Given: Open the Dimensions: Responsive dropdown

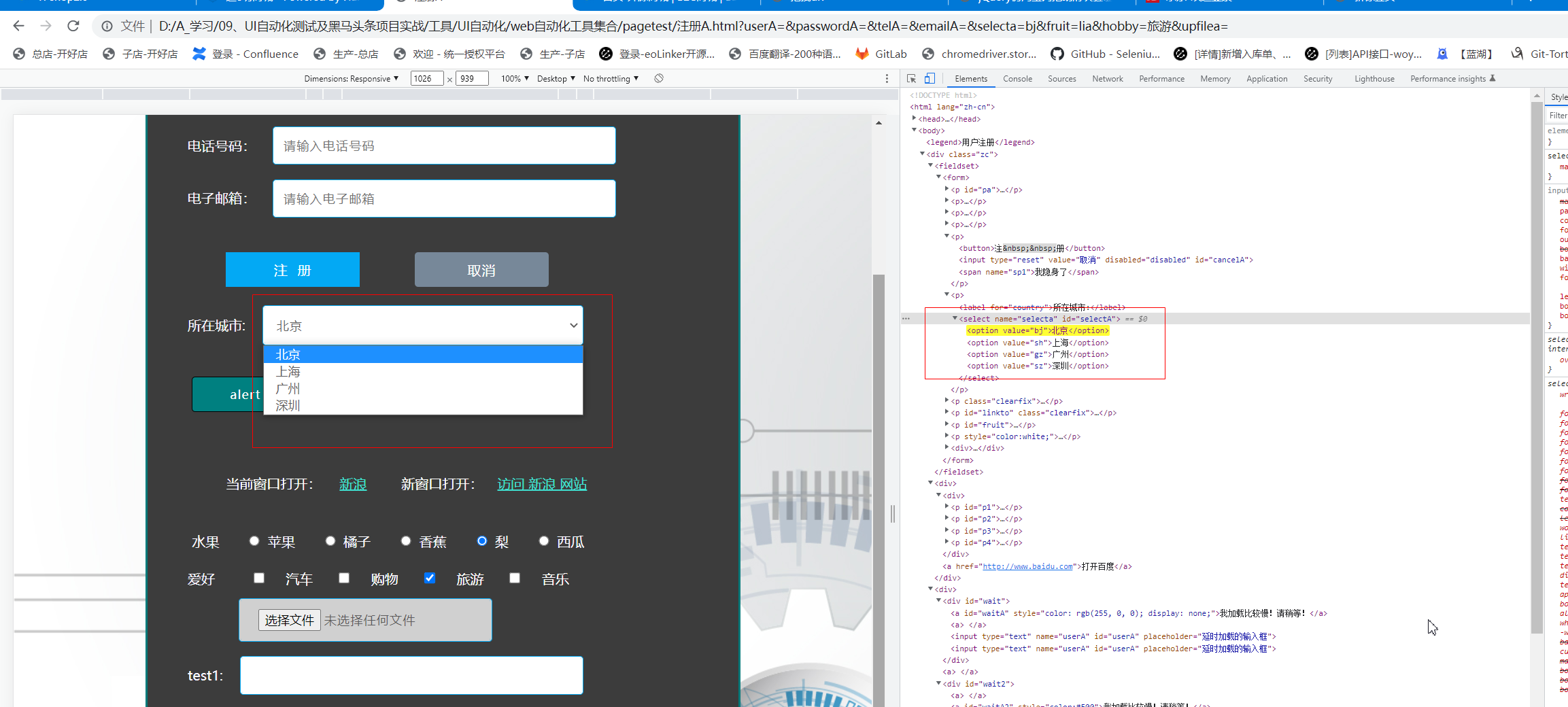Looking at the screenshot, I should click(352, 78).
